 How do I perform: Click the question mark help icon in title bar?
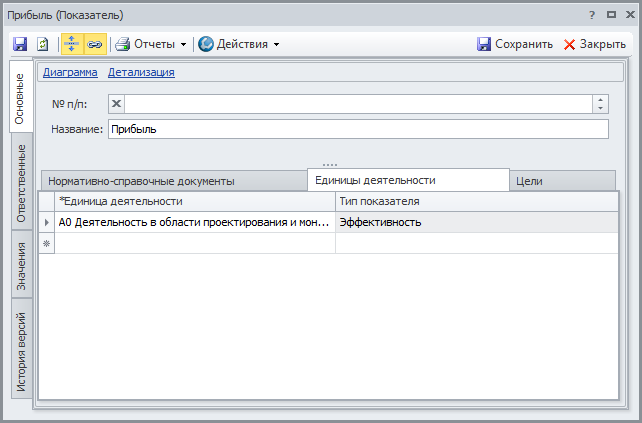tap(592, 16)
